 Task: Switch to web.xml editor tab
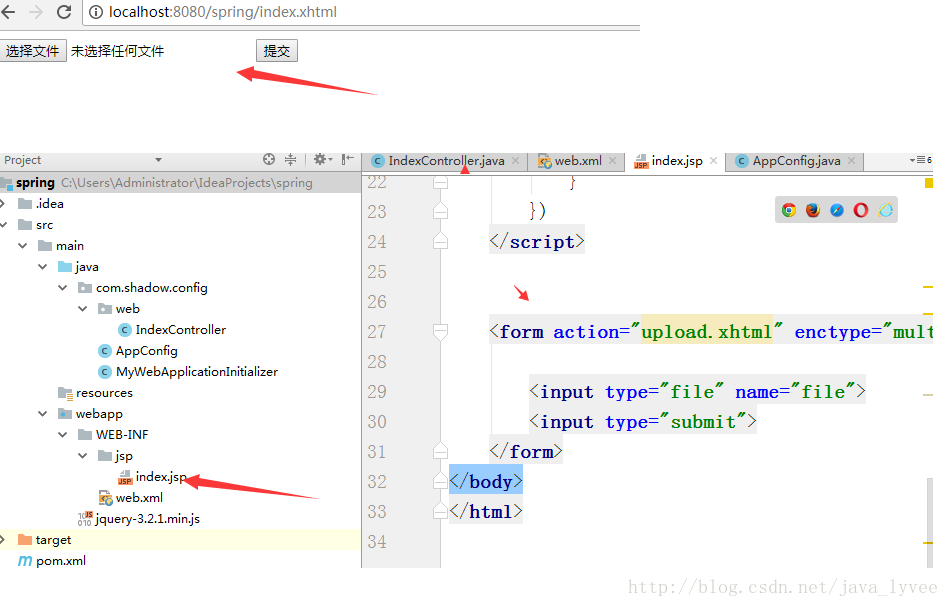click(578, 161)
